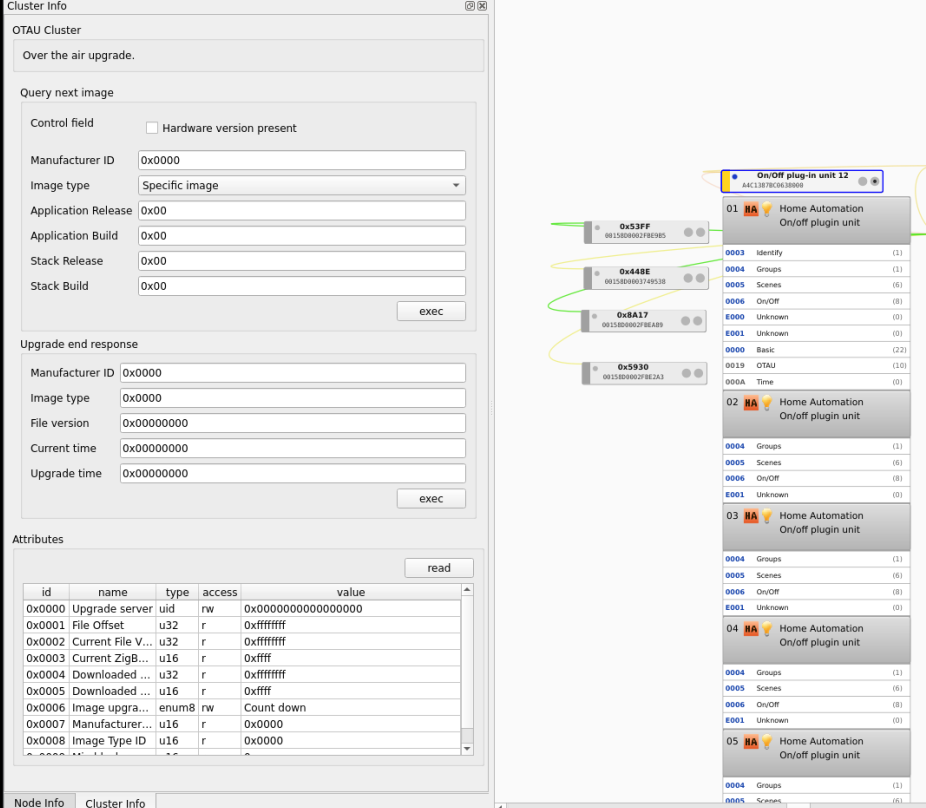This screenshot has width=926, height=808.
Task: Select the 0x0008 Image Type ID row
Action: click(242, 741)
